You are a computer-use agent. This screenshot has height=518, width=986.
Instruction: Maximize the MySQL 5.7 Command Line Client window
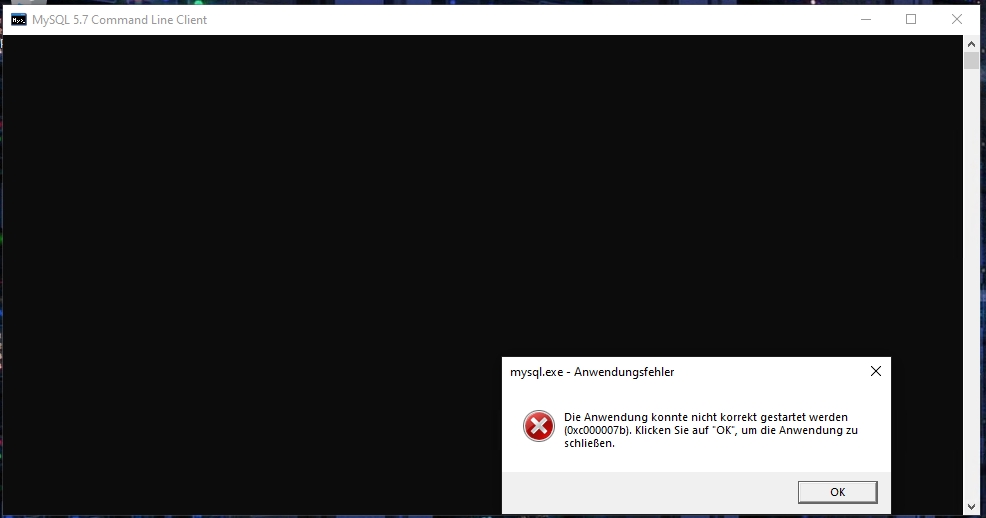[x=911, y=19]
